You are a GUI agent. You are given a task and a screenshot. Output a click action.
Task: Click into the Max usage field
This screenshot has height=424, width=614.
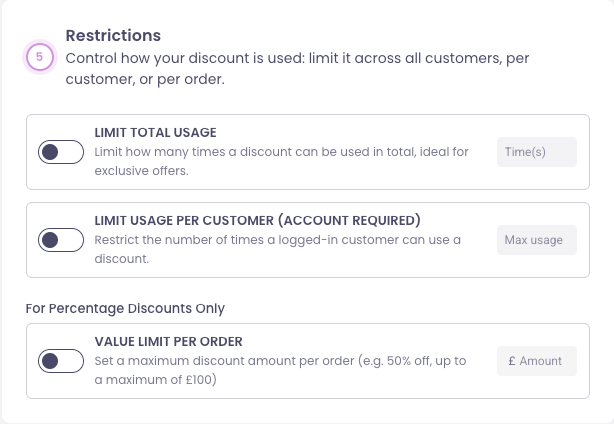click(537, 240)
